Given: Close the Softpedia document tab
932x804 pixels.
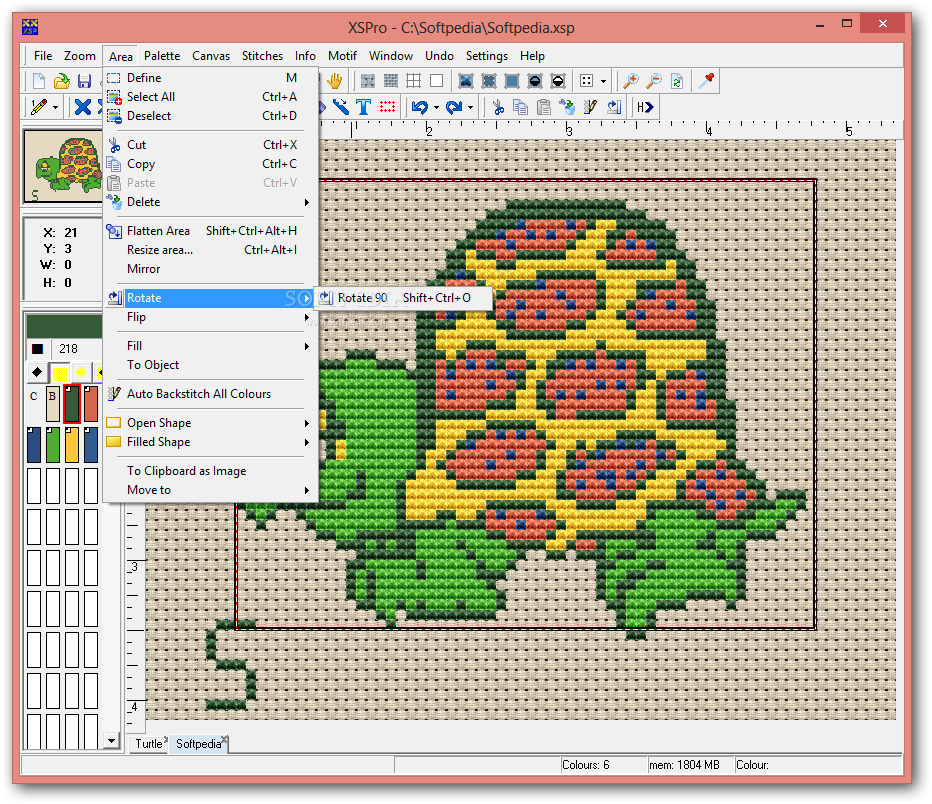Looking at the screenshot, I should coord(224,739).
